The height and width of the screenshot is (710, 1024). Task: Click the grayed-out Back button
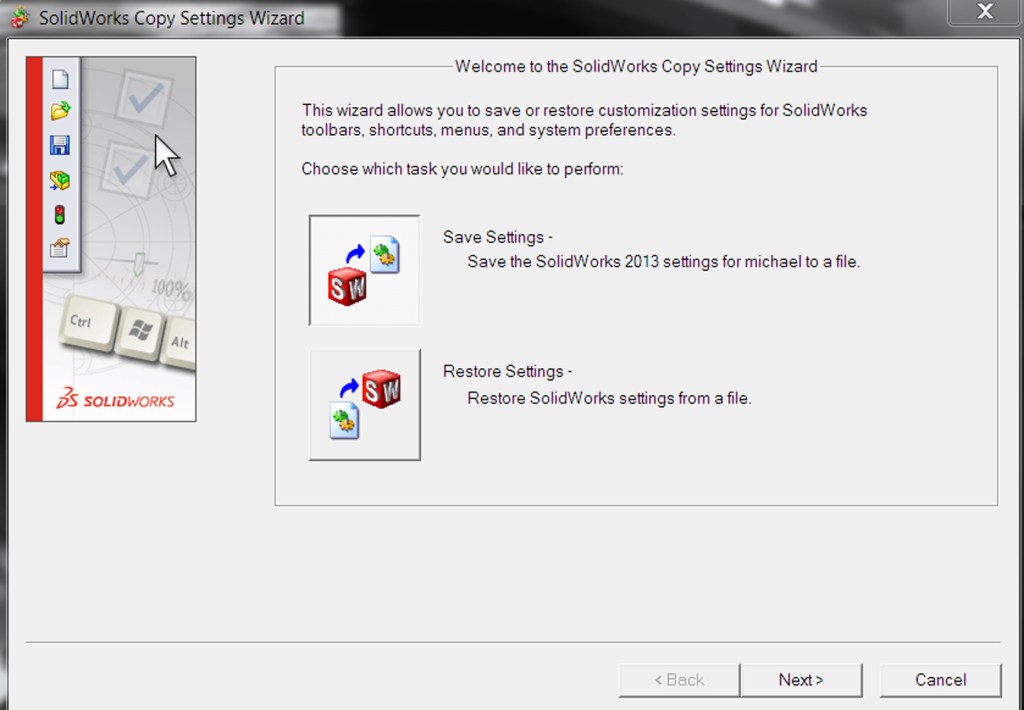(x=679, y=680)
